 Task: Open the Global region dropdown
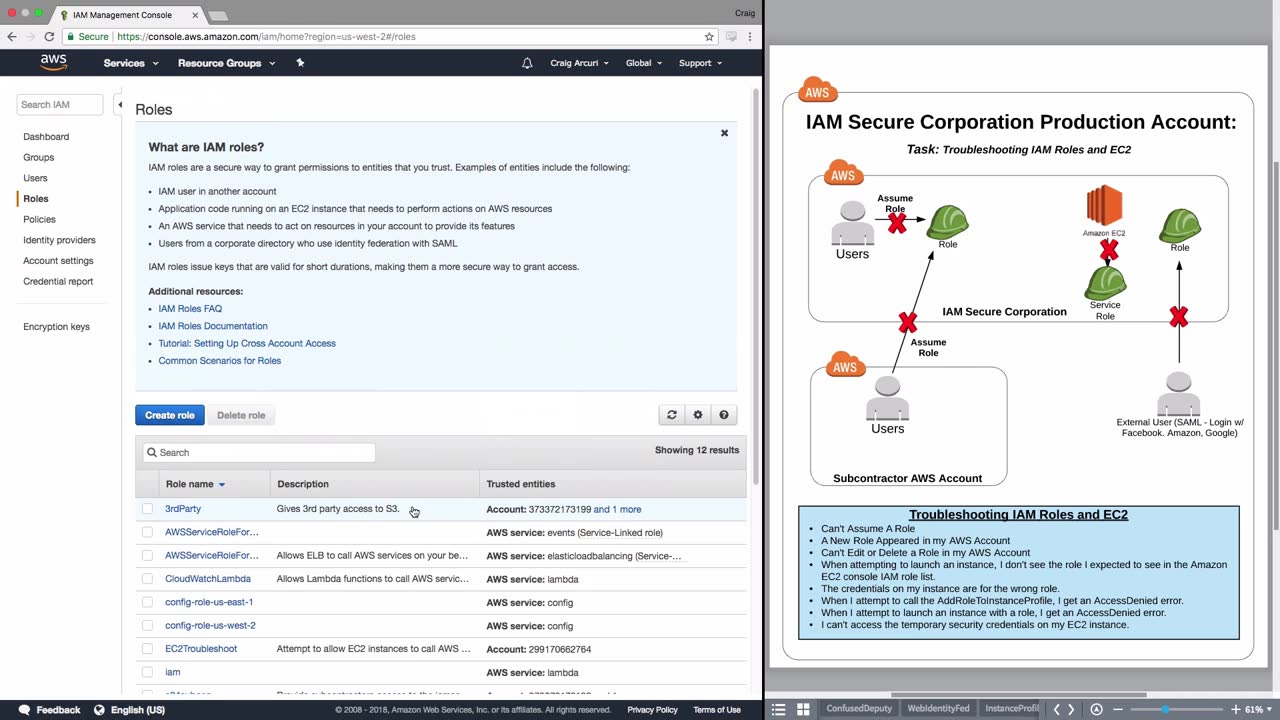[644, 63]
